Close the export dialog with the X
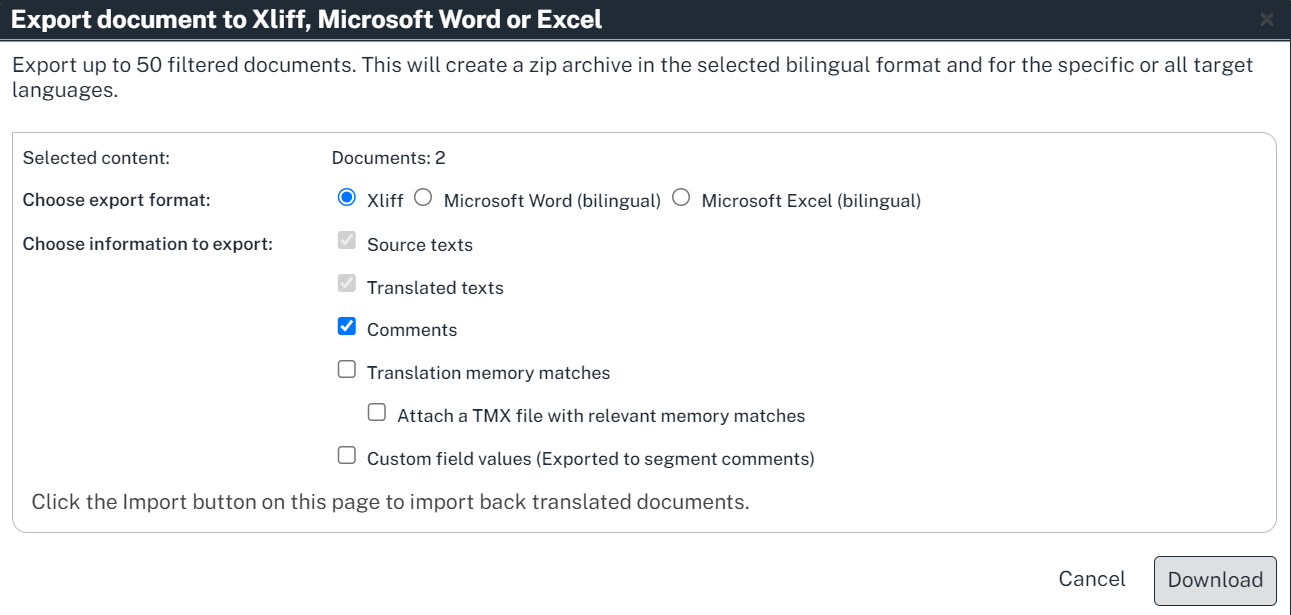Image resolution: width=1291 pixels, height=615 pixels. 1267,19
